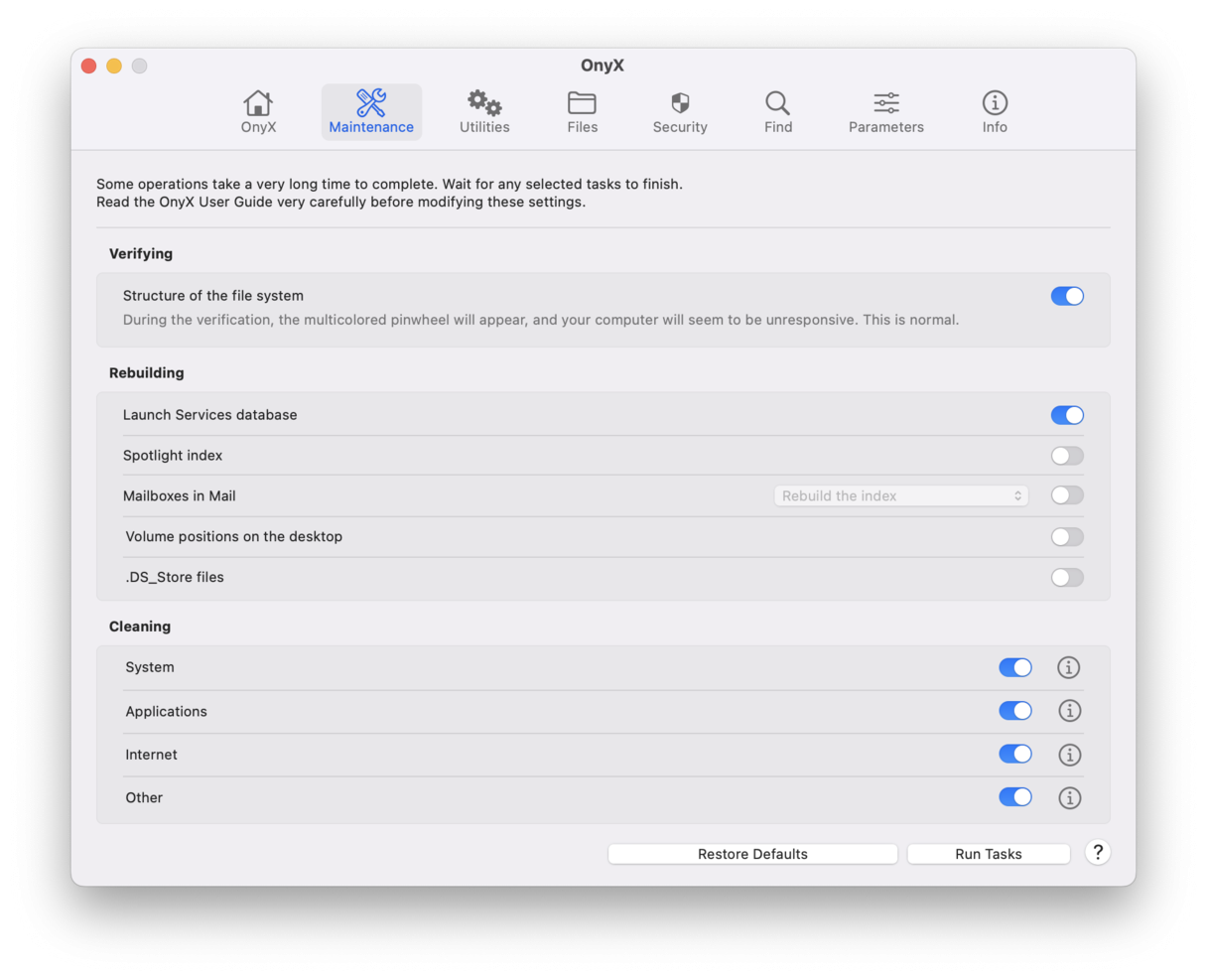
Task: Turn off Launch Services database rebuilding
Action: (x=1067, y=414)
